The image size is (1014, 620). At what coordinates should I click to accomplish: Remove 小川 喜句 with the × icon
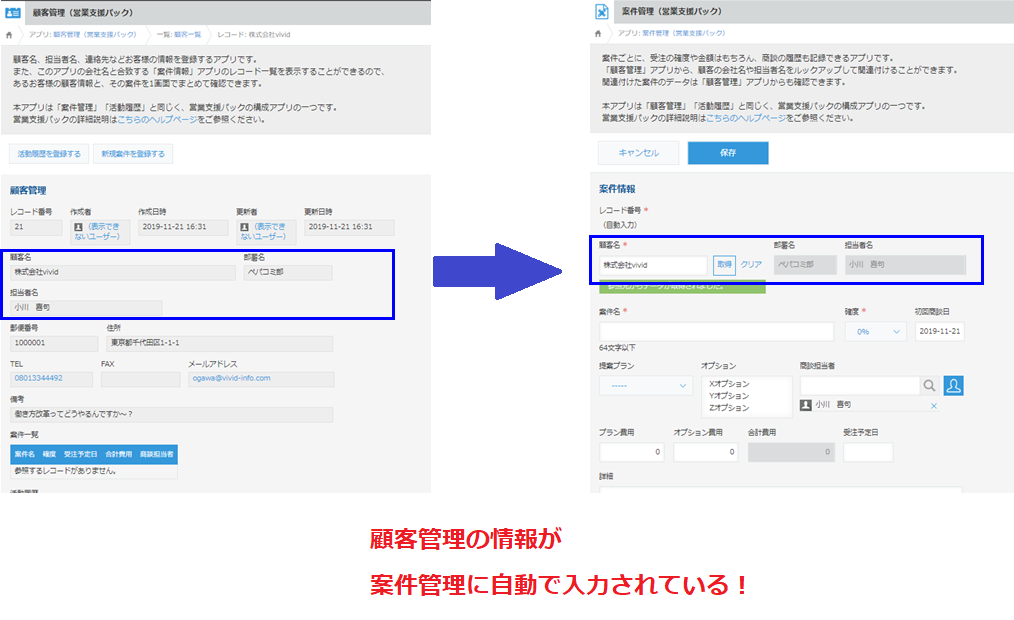[933, 406]
